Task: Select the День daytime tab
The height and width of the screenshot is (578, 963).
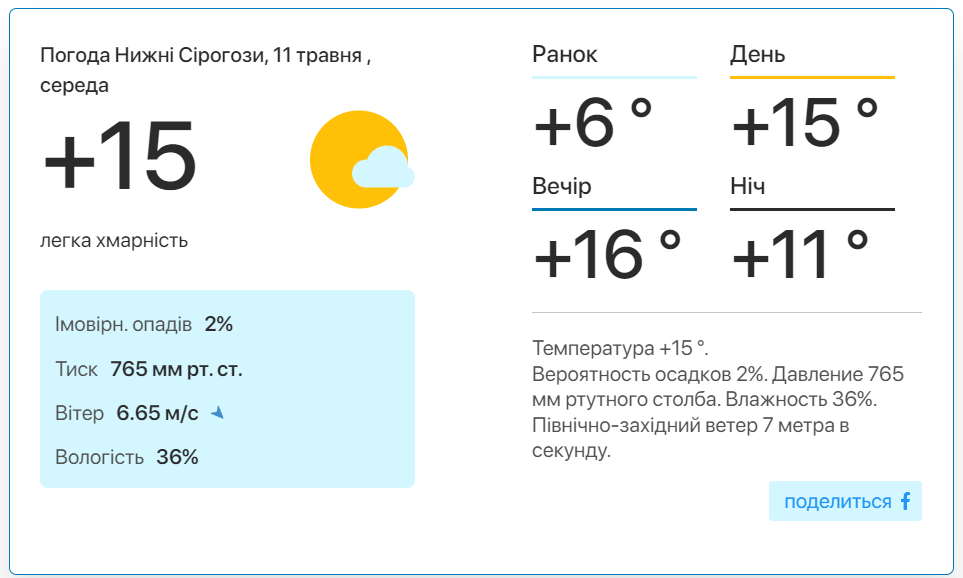Action: [x=757, y=55]
